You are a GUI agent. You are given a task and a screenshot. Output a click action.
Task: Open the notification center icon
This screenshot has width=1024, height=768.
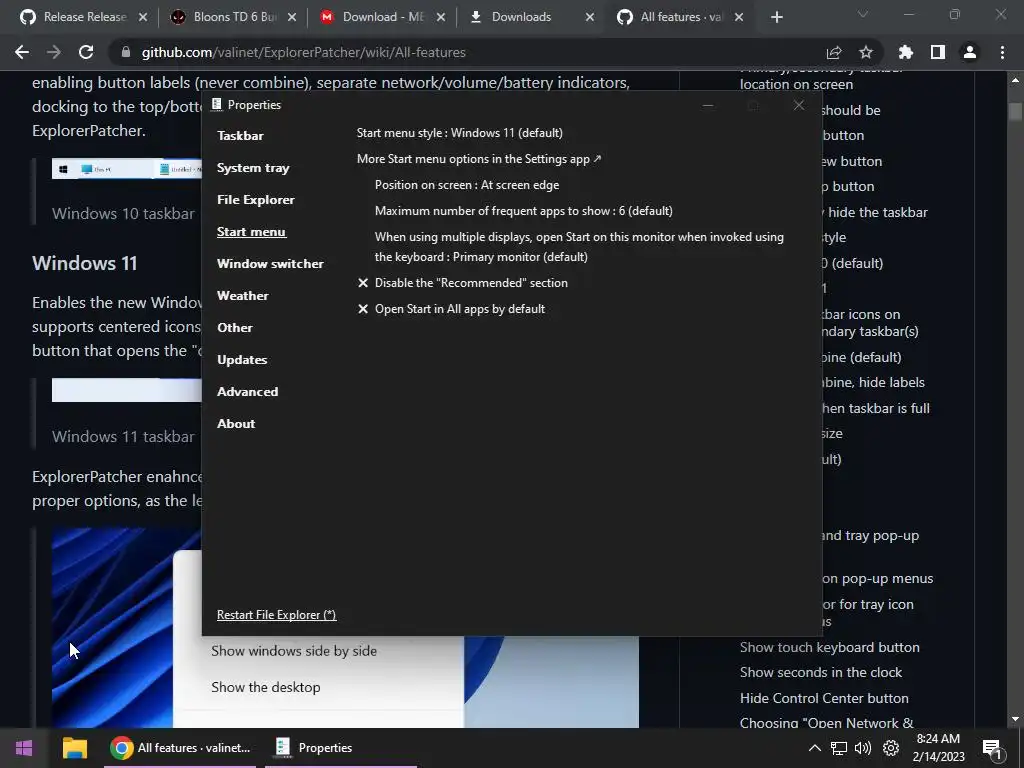pyautogui.click(x=992, y=748)
